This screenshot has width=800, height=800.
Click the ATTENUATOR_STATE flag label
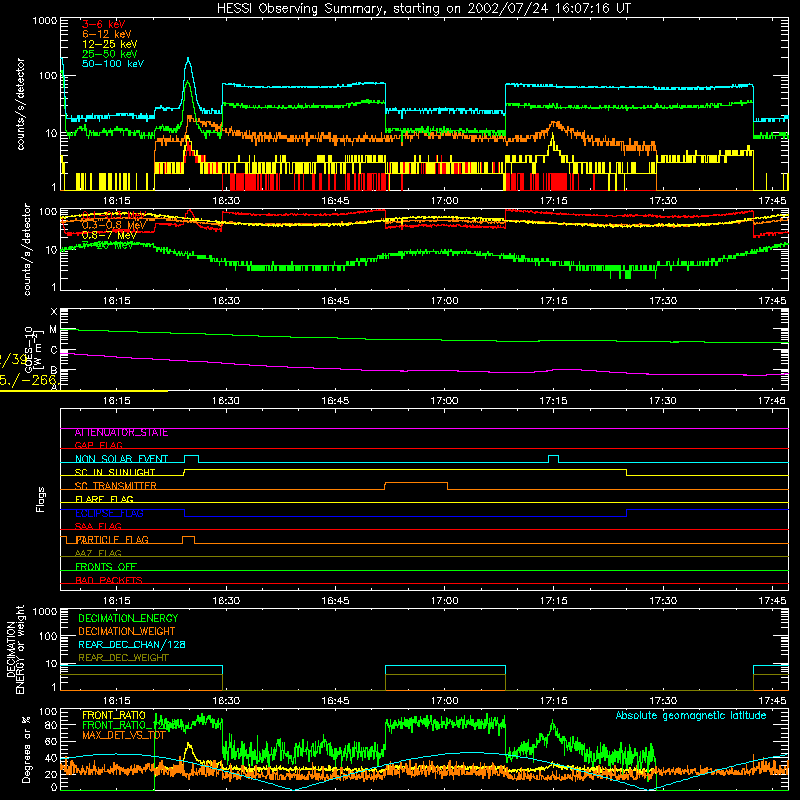121,433
